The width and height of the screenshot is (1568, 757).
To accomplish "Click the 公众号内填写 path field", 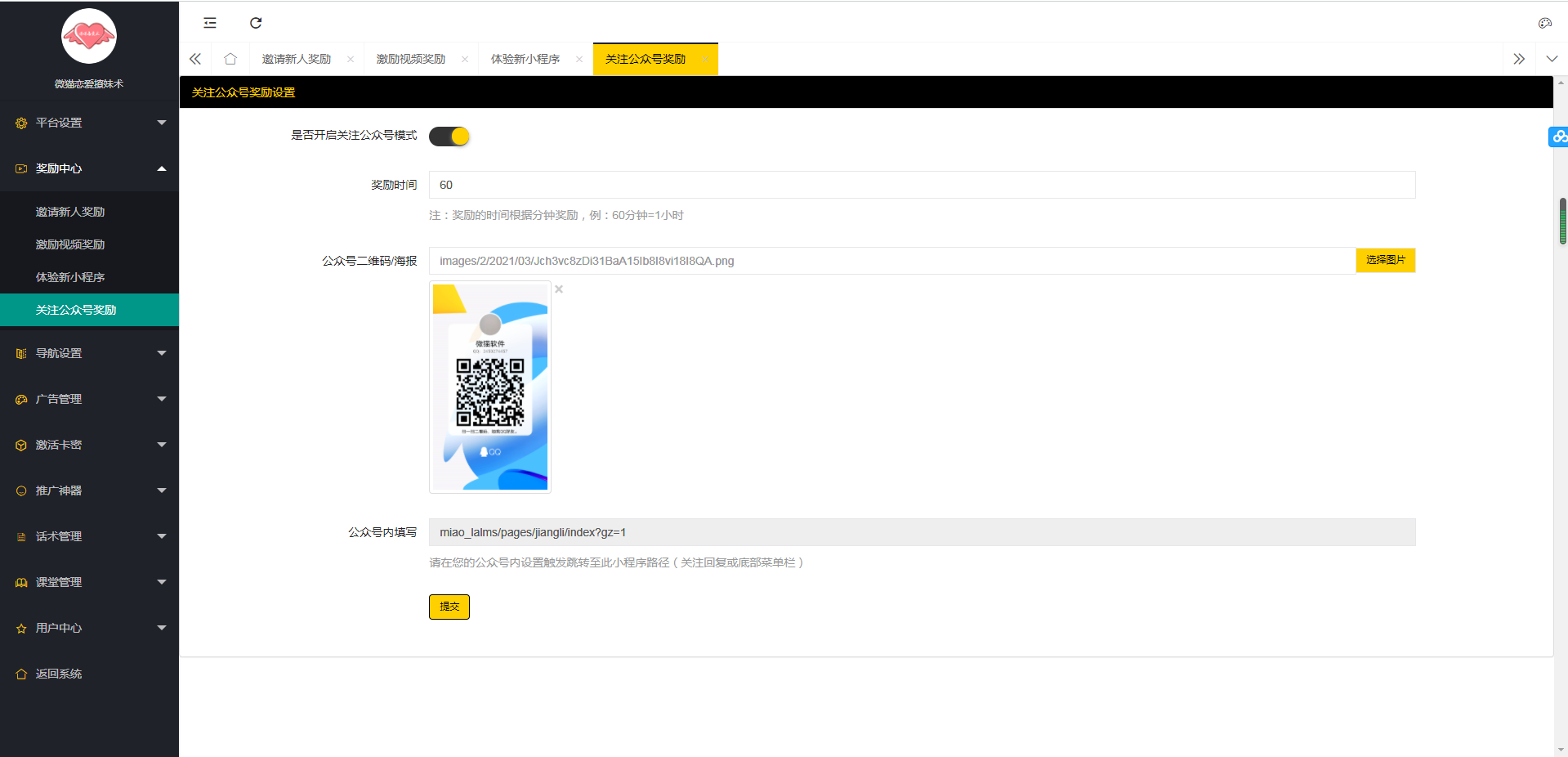I will pos(922,532).
